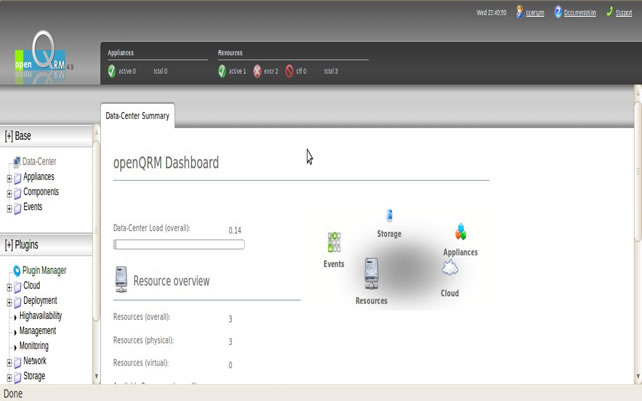This screenshot has width=642, height=401.
Task: Select the Data-Center Summary tab
Action: click(x=138, y=116)
